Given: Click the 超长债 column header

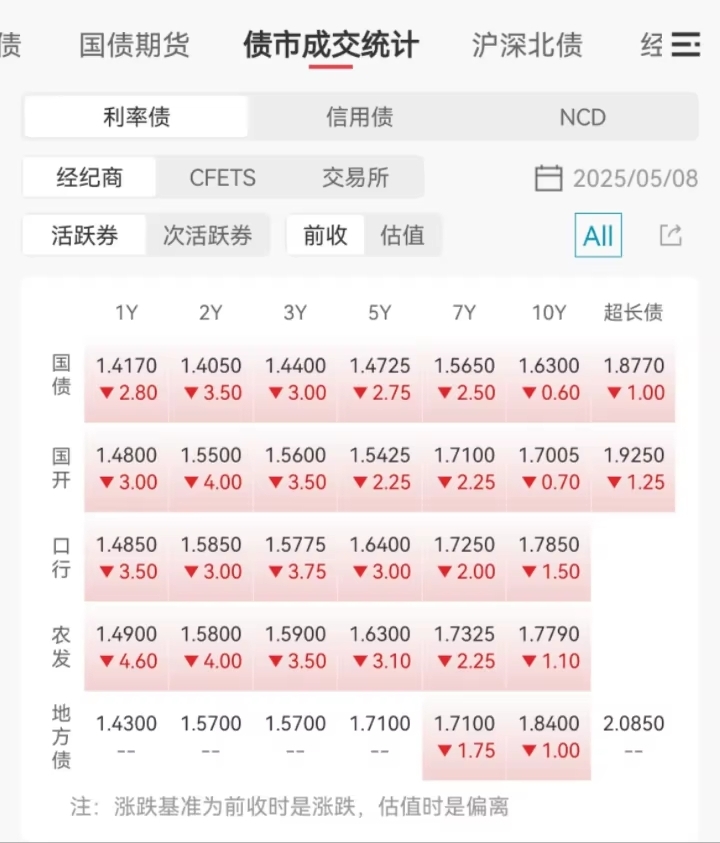Looking at the screenshot, I should [x=633, y=312].
